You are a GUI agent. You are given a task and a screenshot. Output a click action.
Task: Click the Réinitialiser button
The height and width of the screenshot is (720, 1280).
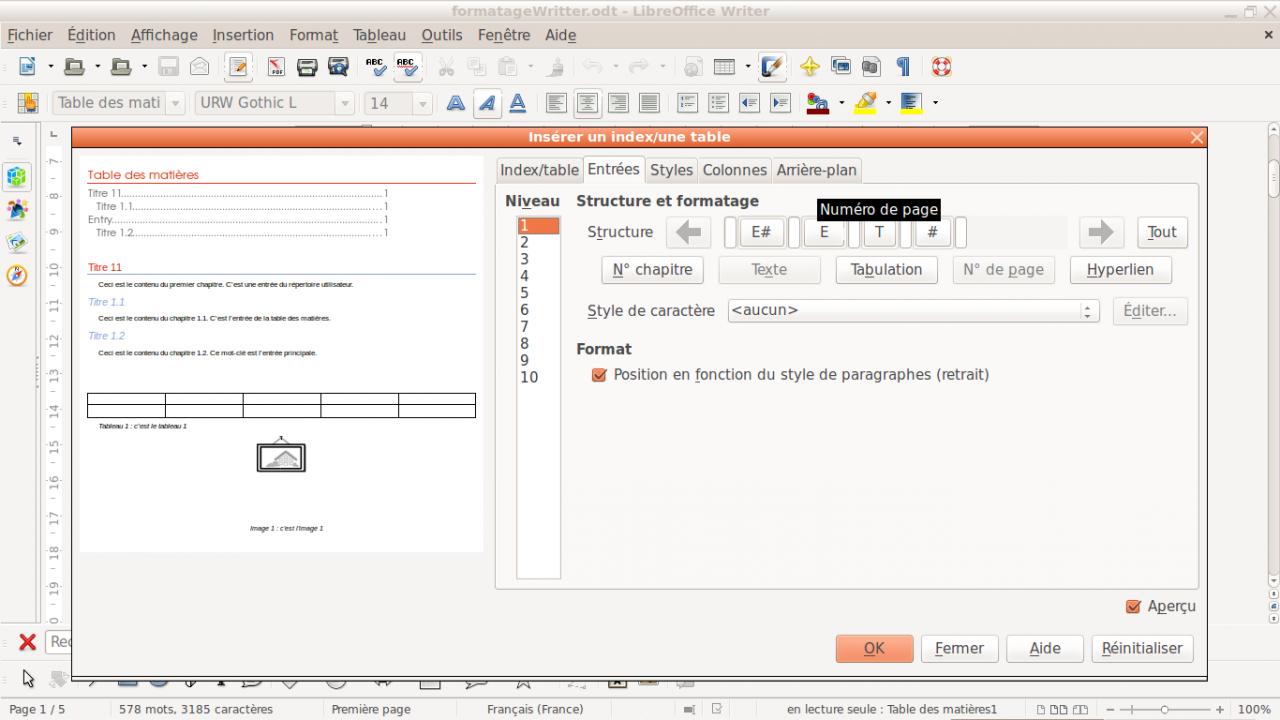click(x=1142, y=648)
